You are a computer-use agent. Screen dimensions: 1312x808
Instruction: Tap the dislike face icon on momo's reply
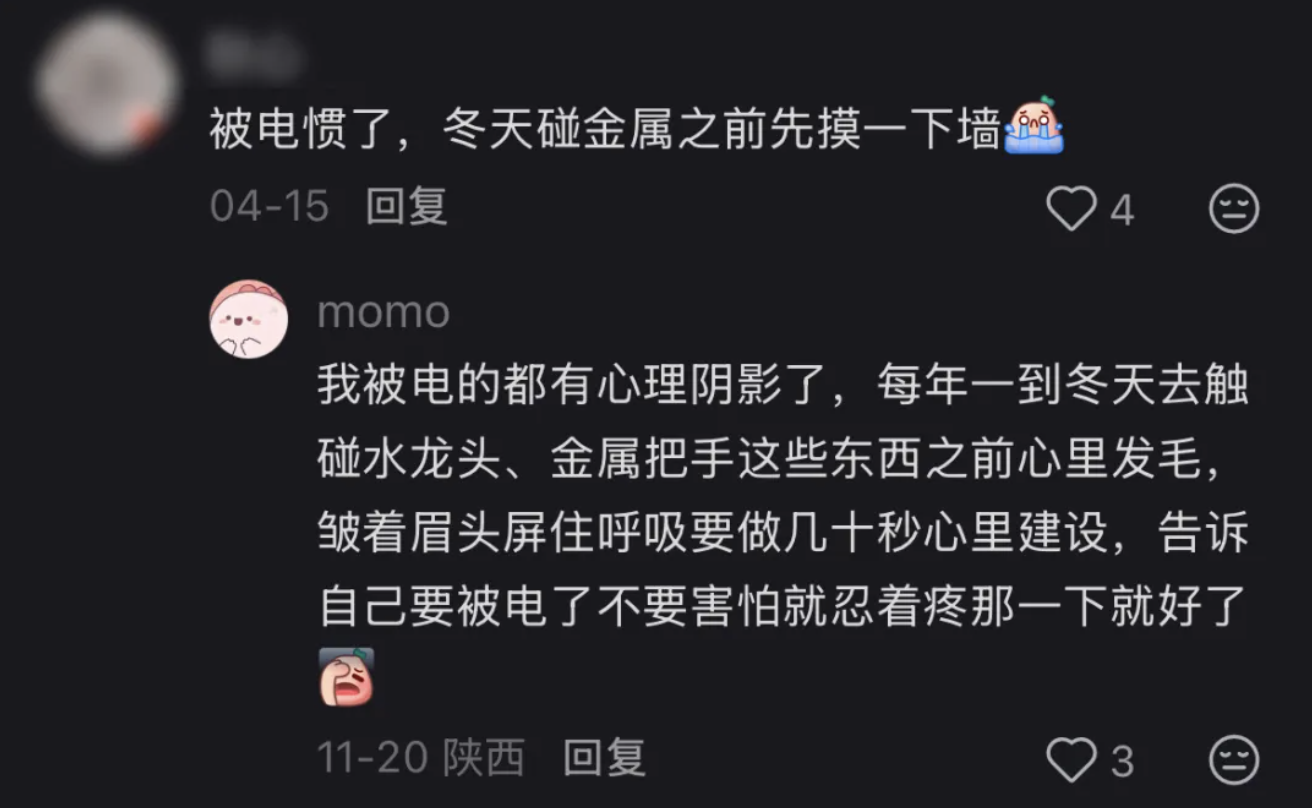(1234, 761)
